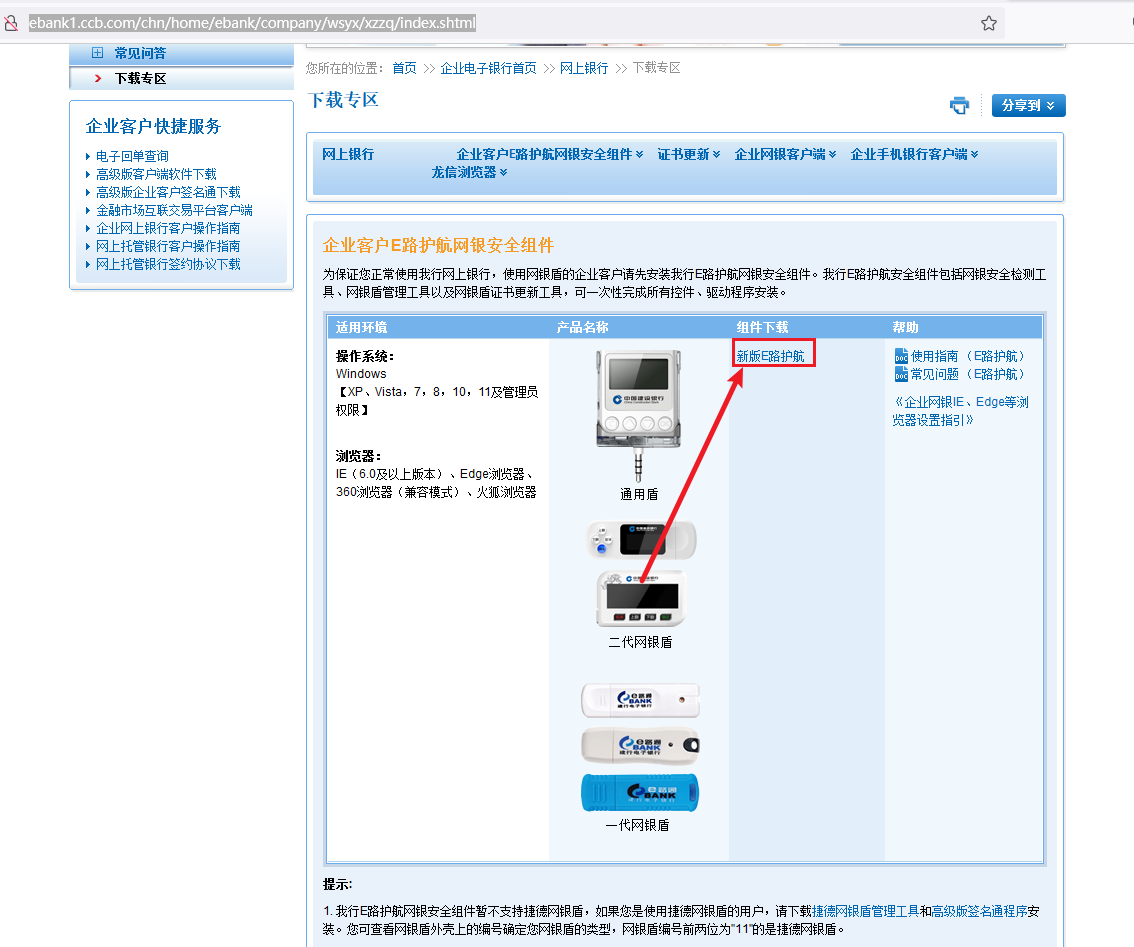Screen dimensions: 1134x947
Task: Click the site security icon in address bar
Action: [x=11, y=23]
